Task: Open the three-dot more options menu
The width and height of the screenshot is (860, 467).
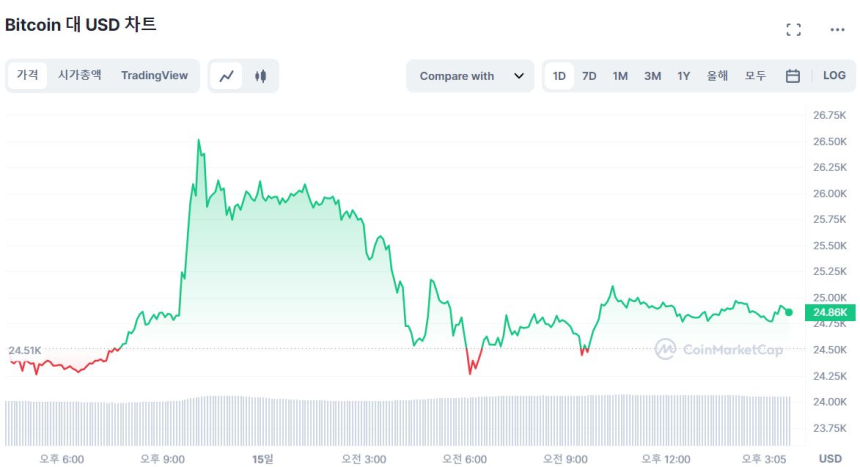Action: coord(837,30)
